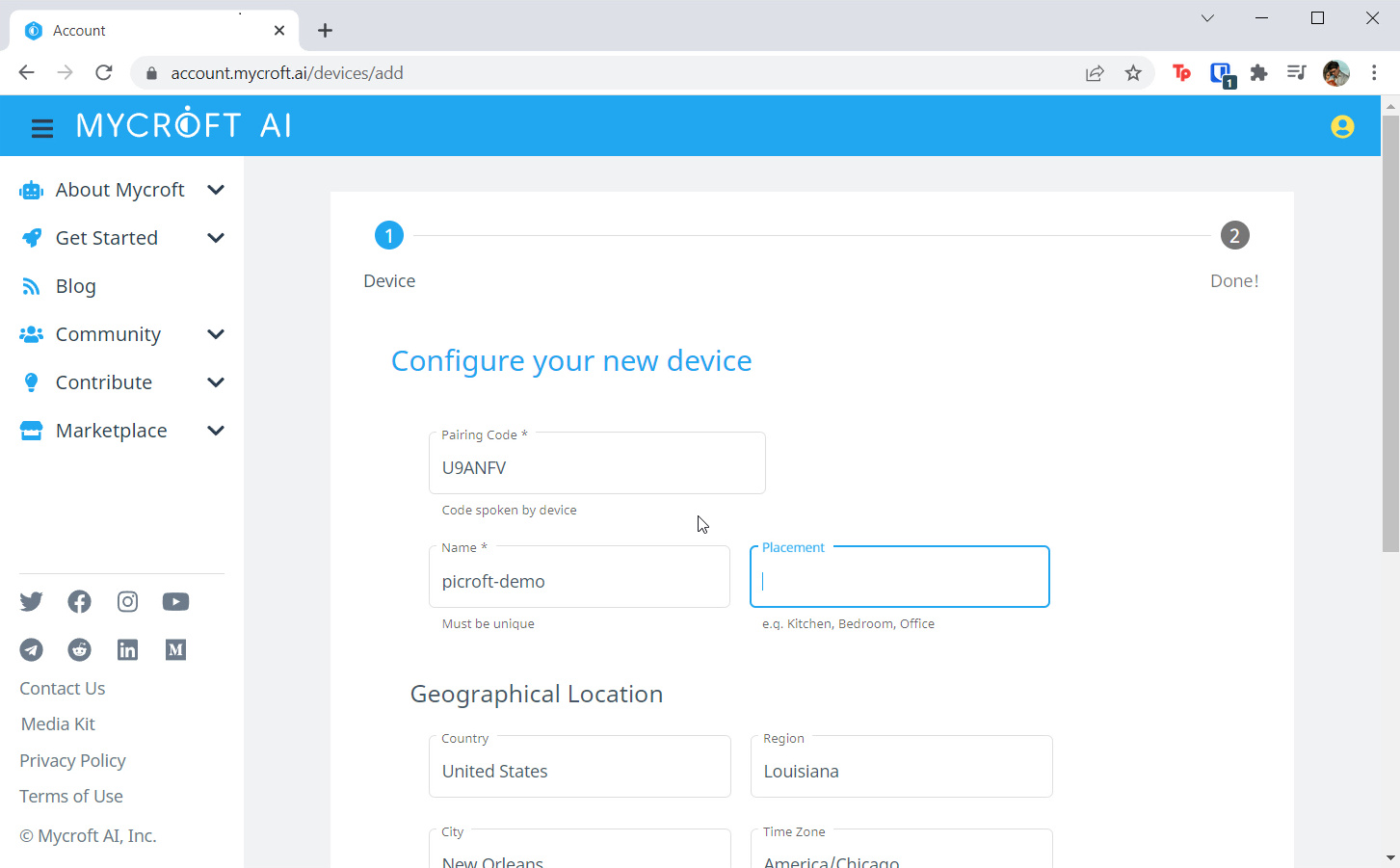Open the Country selection field
Screen dimensions: 1400x868
pyautogui.click(x=579, y=771)
